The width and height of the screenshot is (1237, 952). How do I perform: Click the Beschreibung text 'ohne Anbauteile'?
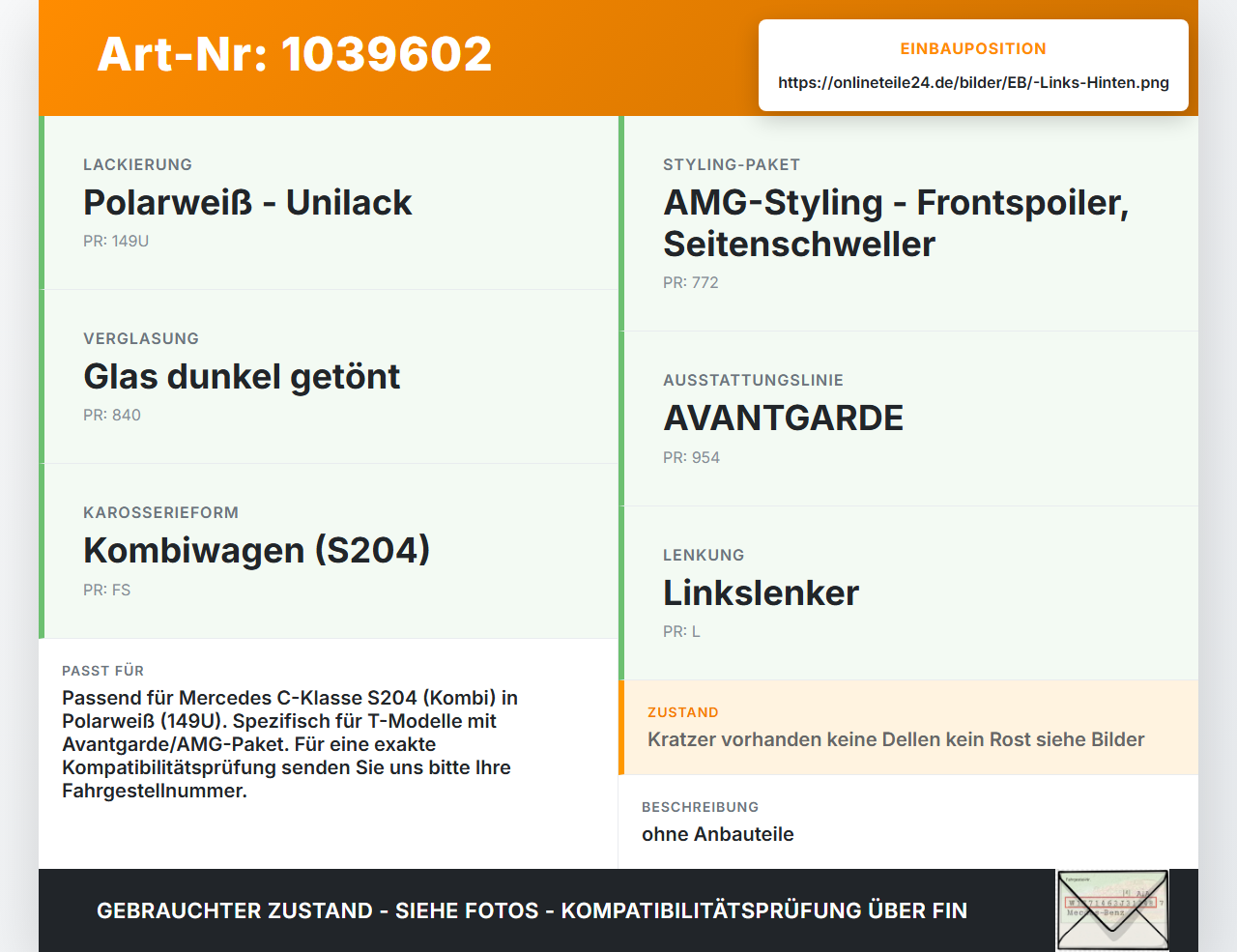[x=718, y=834]
